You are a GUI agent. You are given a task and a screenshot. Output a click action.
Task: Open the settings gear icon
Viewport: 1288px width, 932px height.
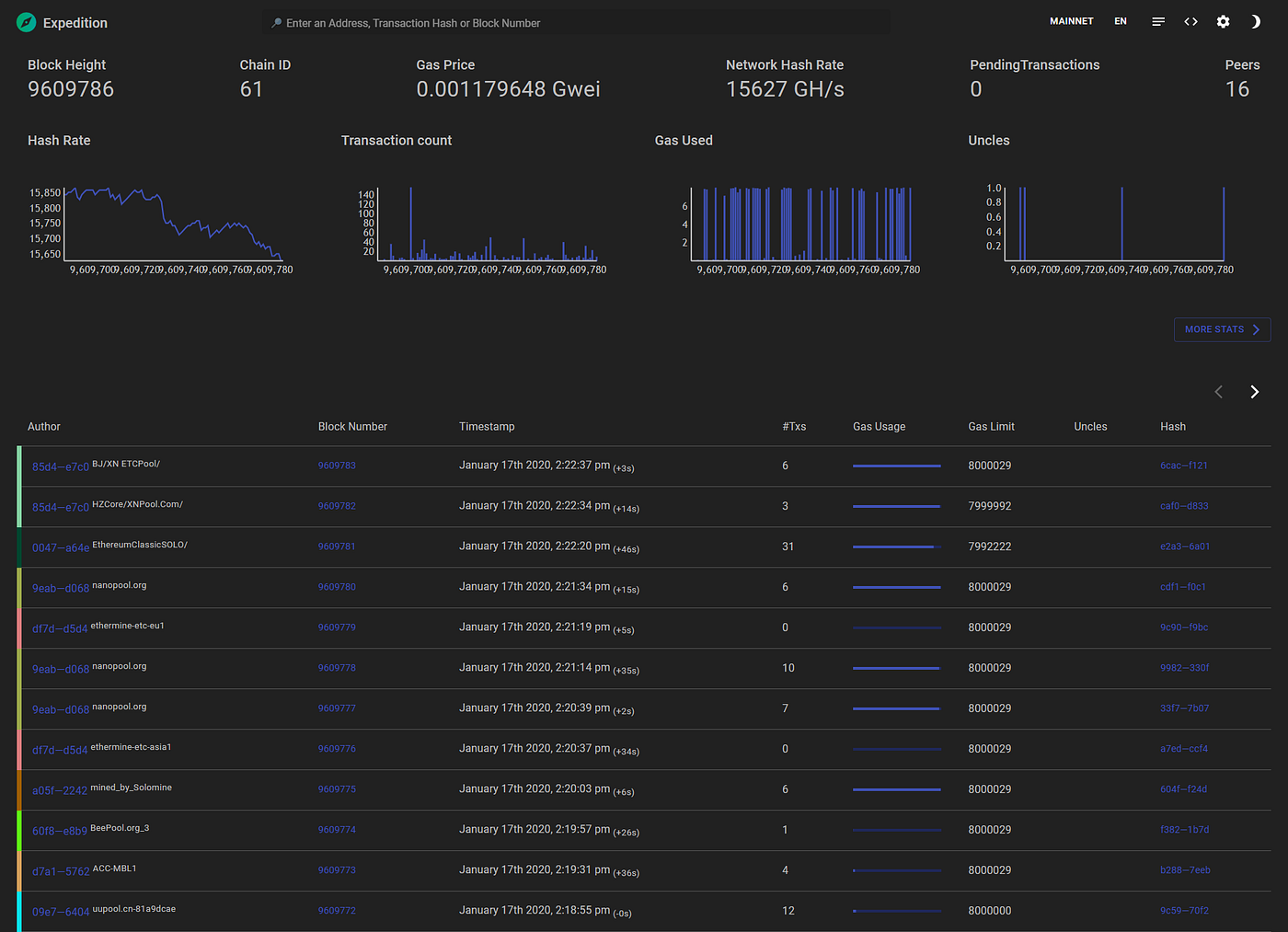pos(1223,21)
